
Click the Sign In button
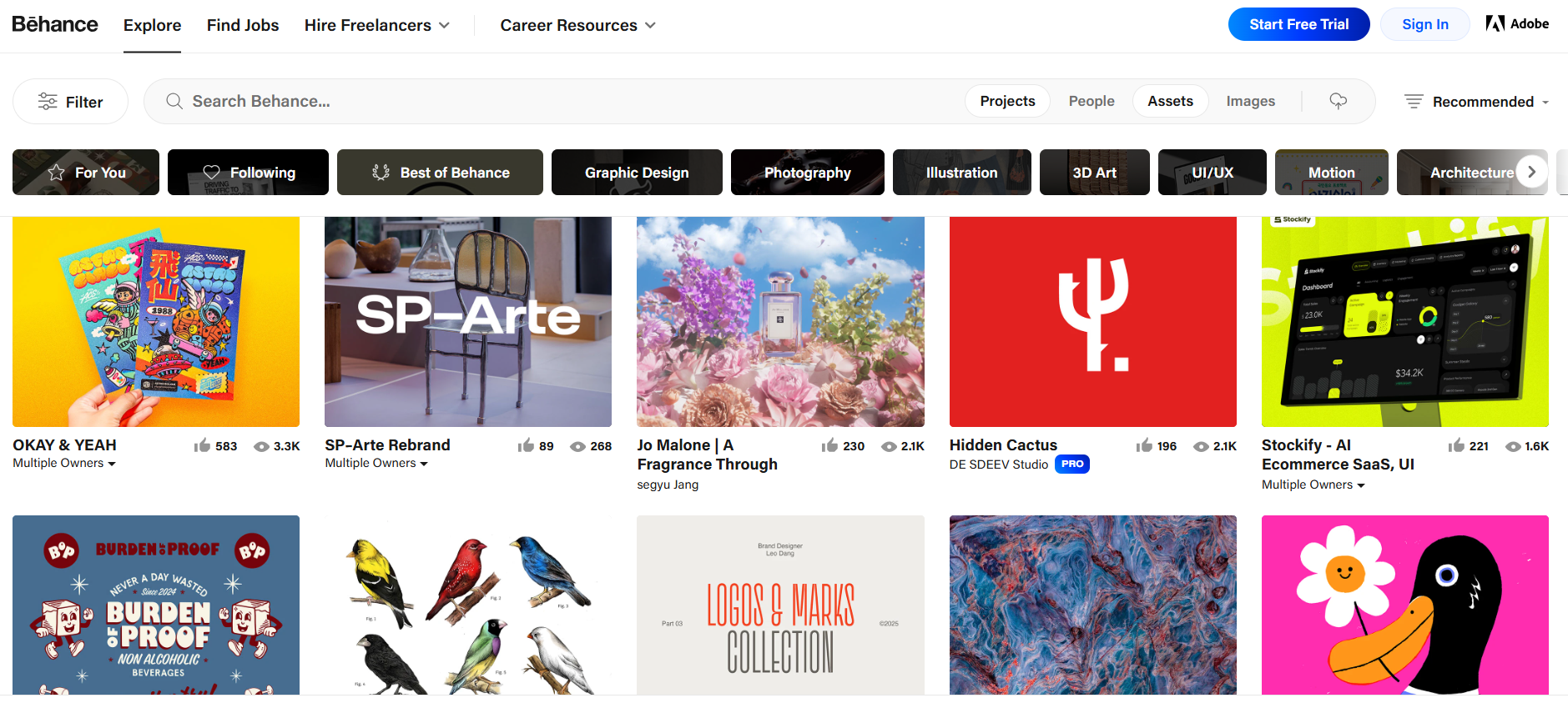click(1424, 24)
